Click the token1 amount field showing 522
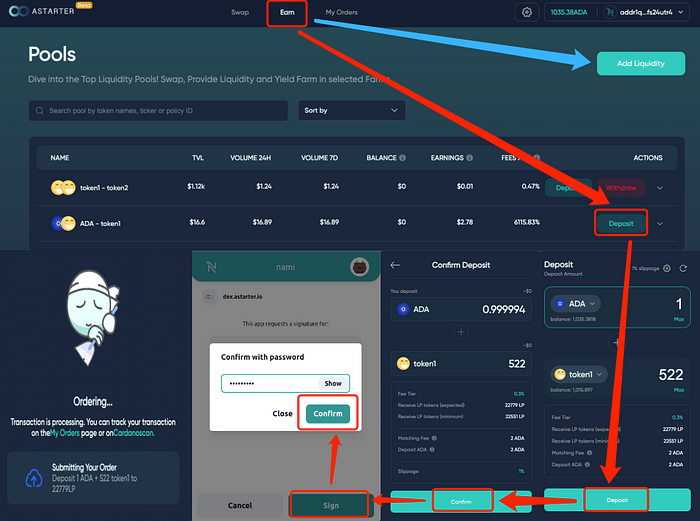 click(671, 375)
